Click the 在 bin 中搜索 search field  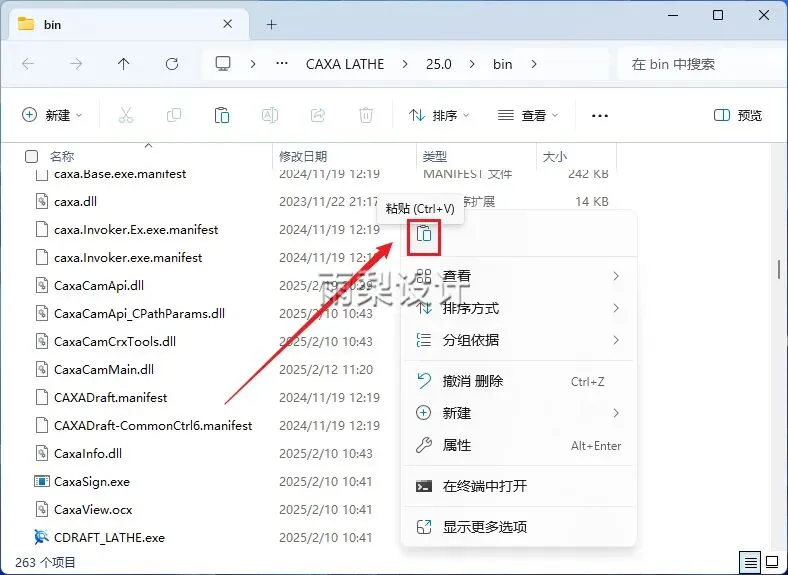click(x=701, y=64)
